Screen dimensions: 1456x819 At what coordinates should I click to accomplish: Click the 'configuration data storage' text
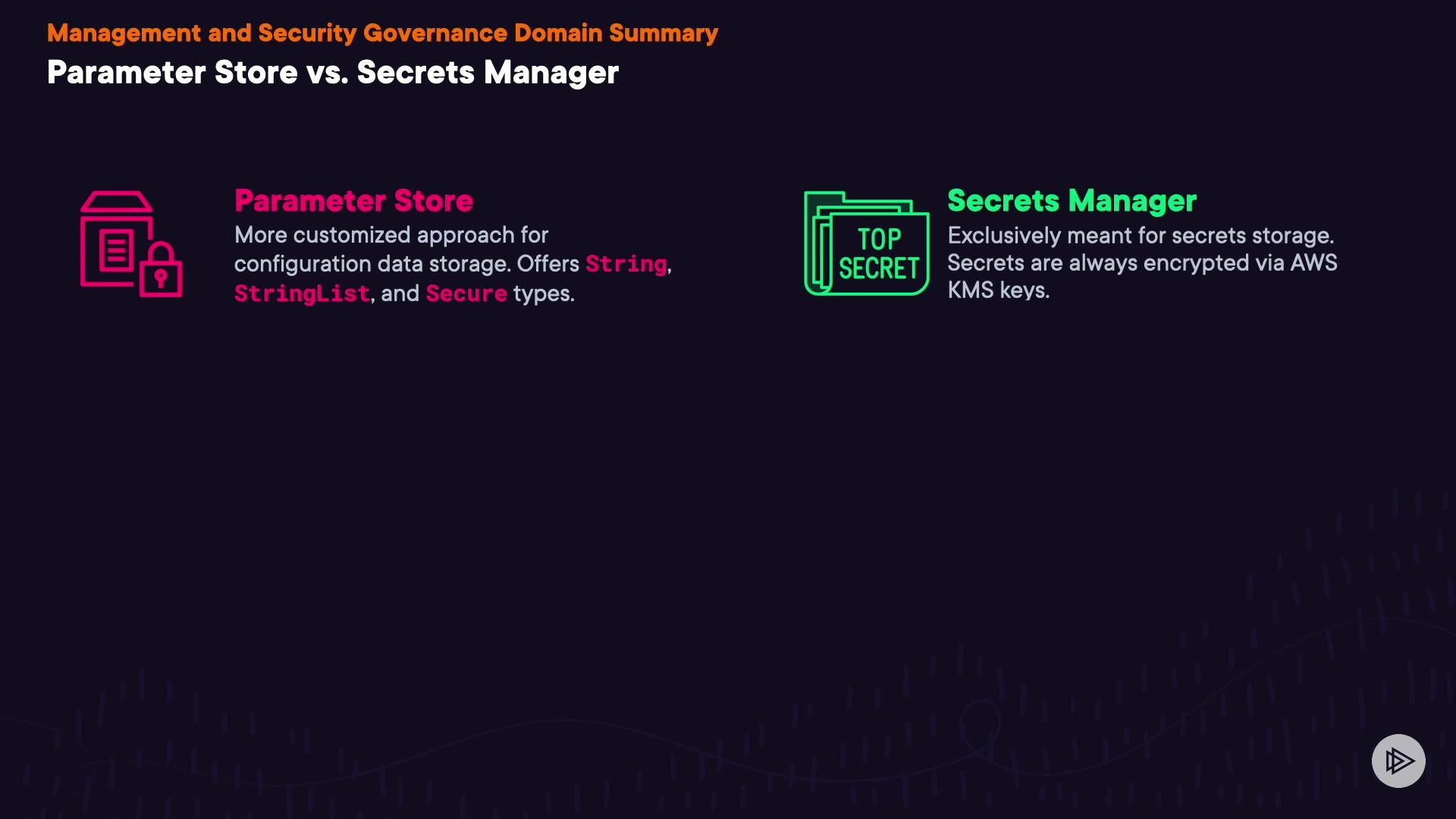click(x=372, y=264)
